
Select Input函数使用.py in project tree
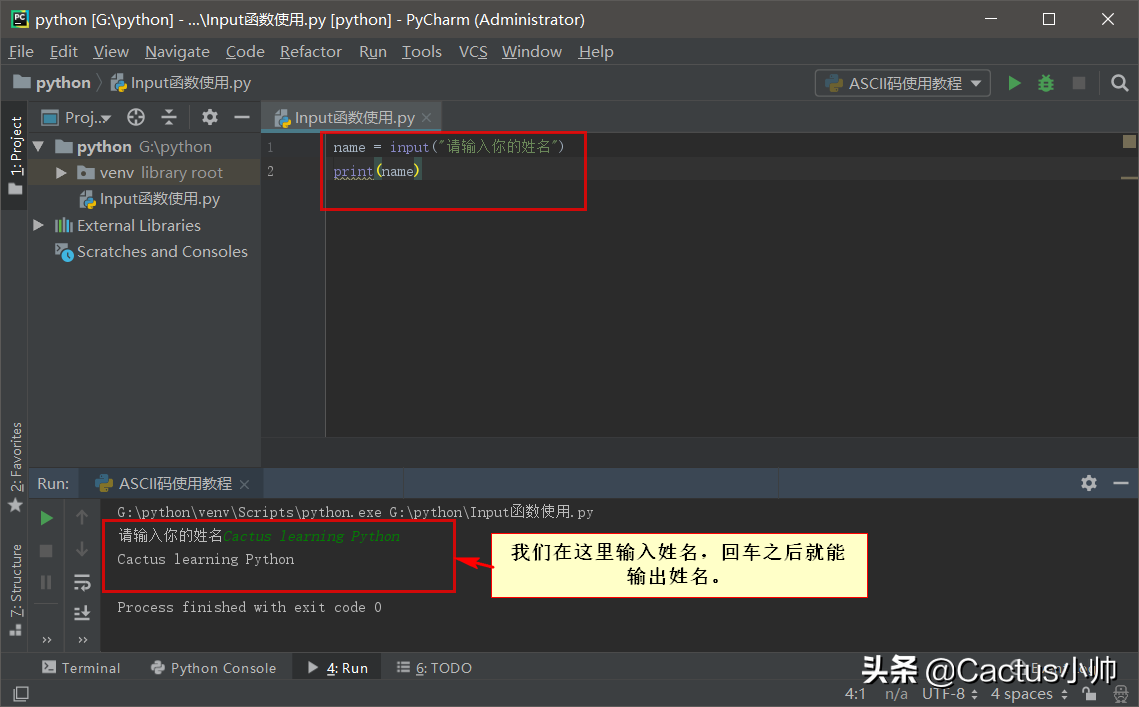click(x=159, y=199)
